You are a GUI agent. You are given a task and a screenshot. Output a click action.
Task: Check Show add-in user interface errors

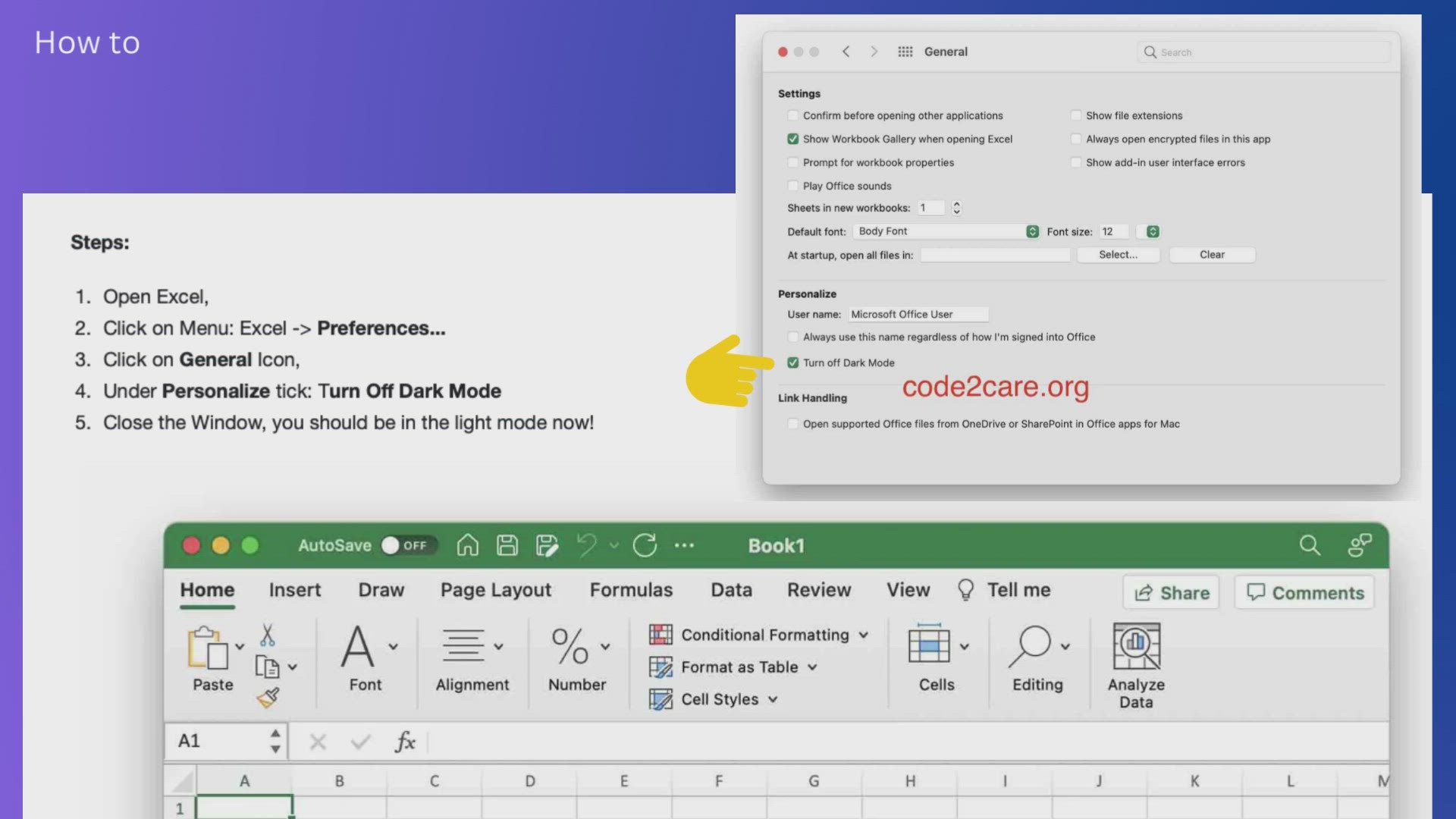tap(1076, 162)
